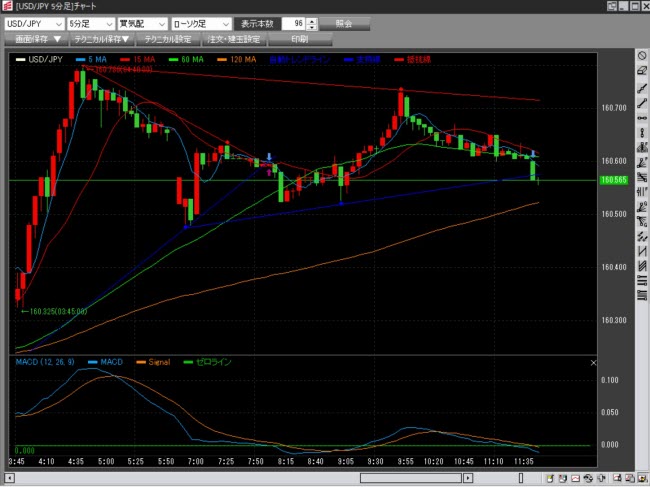Click the pencil note icon in bottom bar
The width and height of the screenshot is (650, 487).
click(550, 478)
